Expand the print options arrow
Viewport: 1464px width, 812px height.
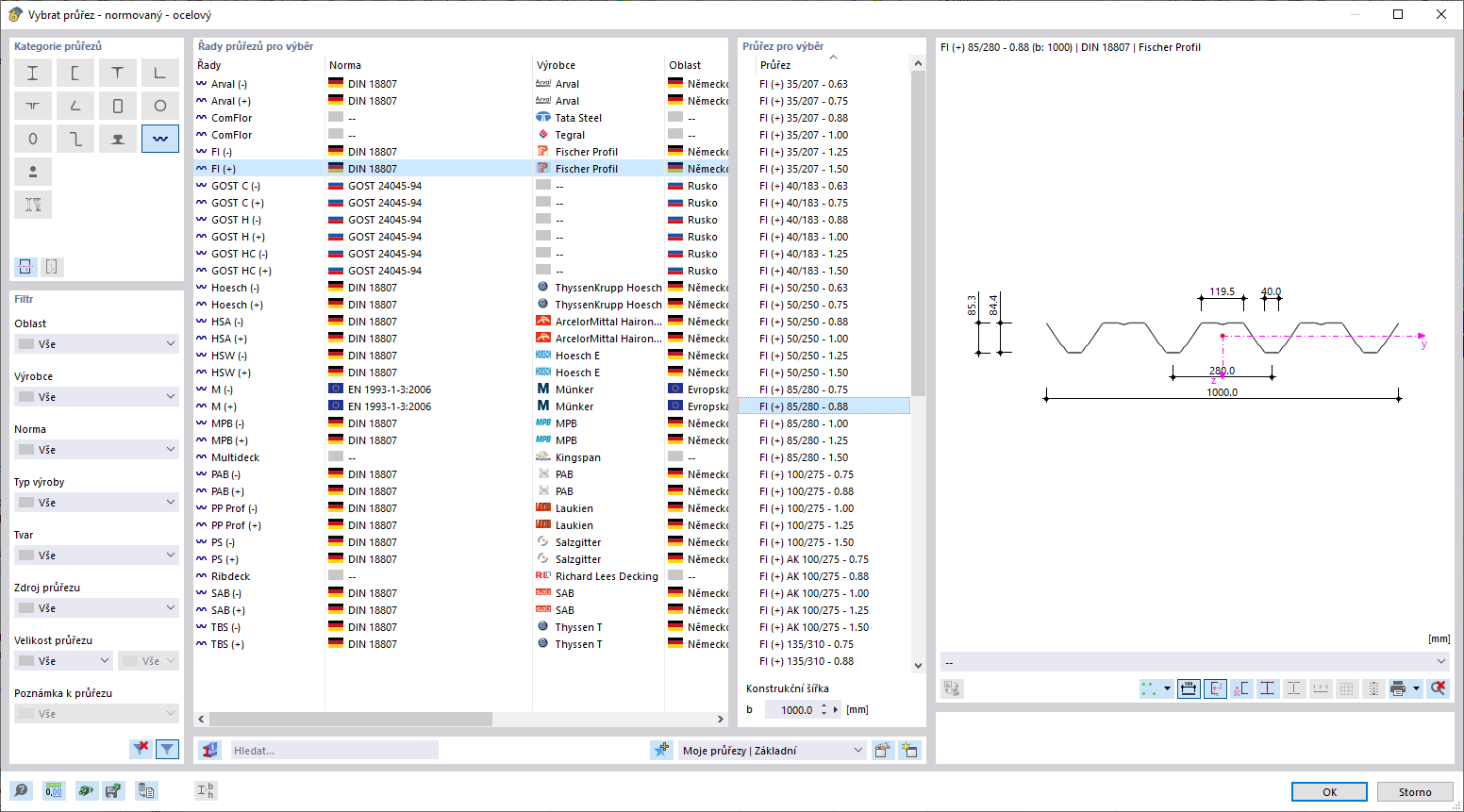tap(1417, 688)
